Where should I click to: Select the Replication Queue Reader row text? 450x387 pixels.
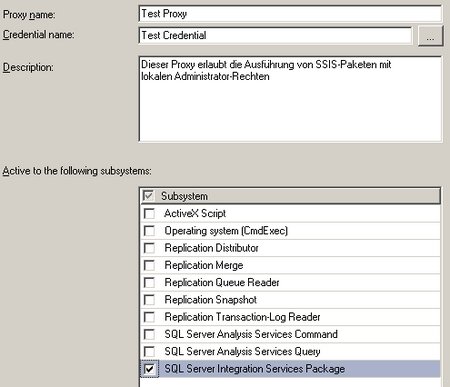point(222,283)
